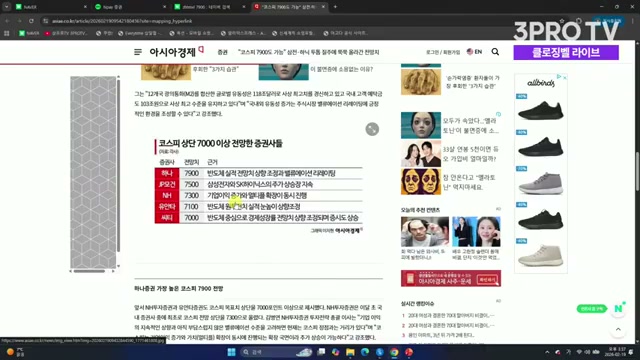Click the 유안타 row showing 7100
The width and height of the screenshot is (640, 360).
point(258,207)
